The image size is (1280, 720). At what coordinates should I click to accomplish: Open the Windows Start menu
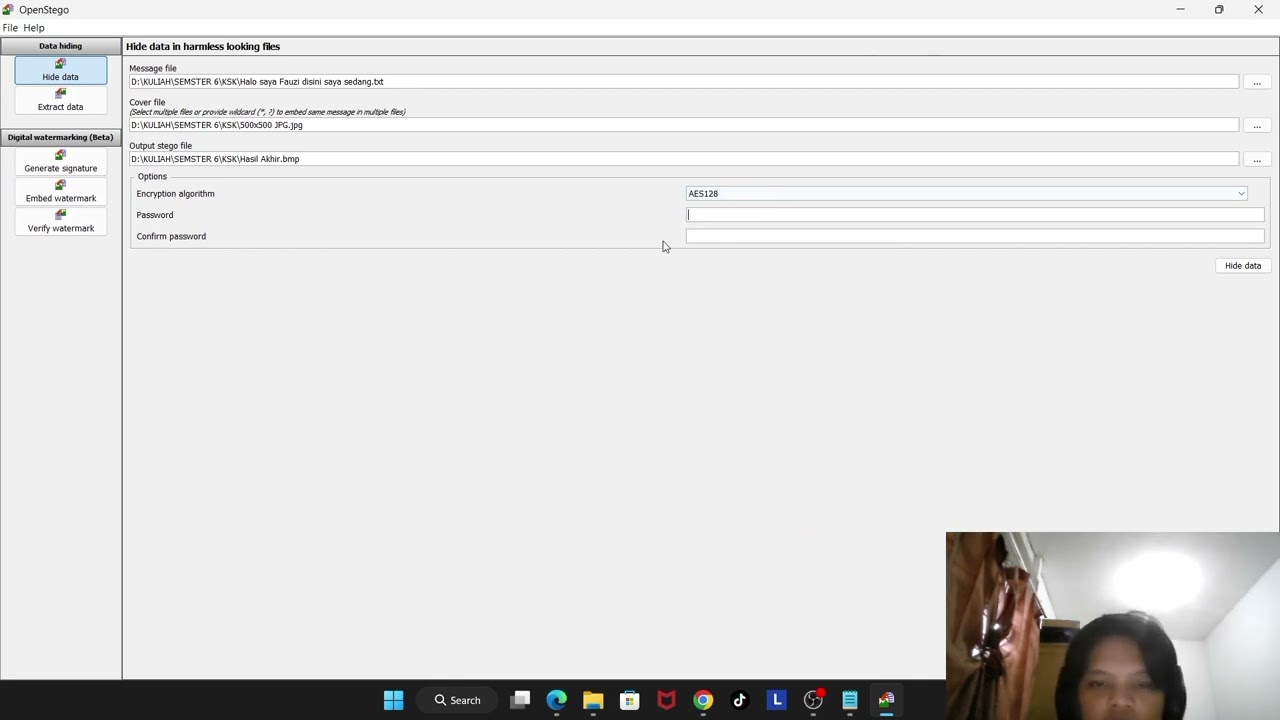point(393,700)
